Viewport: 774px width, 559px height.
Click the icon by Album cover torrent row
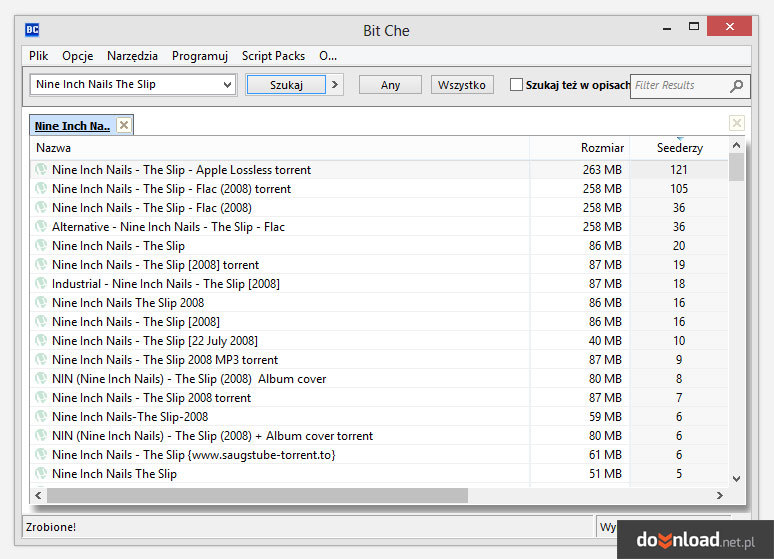(41, 436)
